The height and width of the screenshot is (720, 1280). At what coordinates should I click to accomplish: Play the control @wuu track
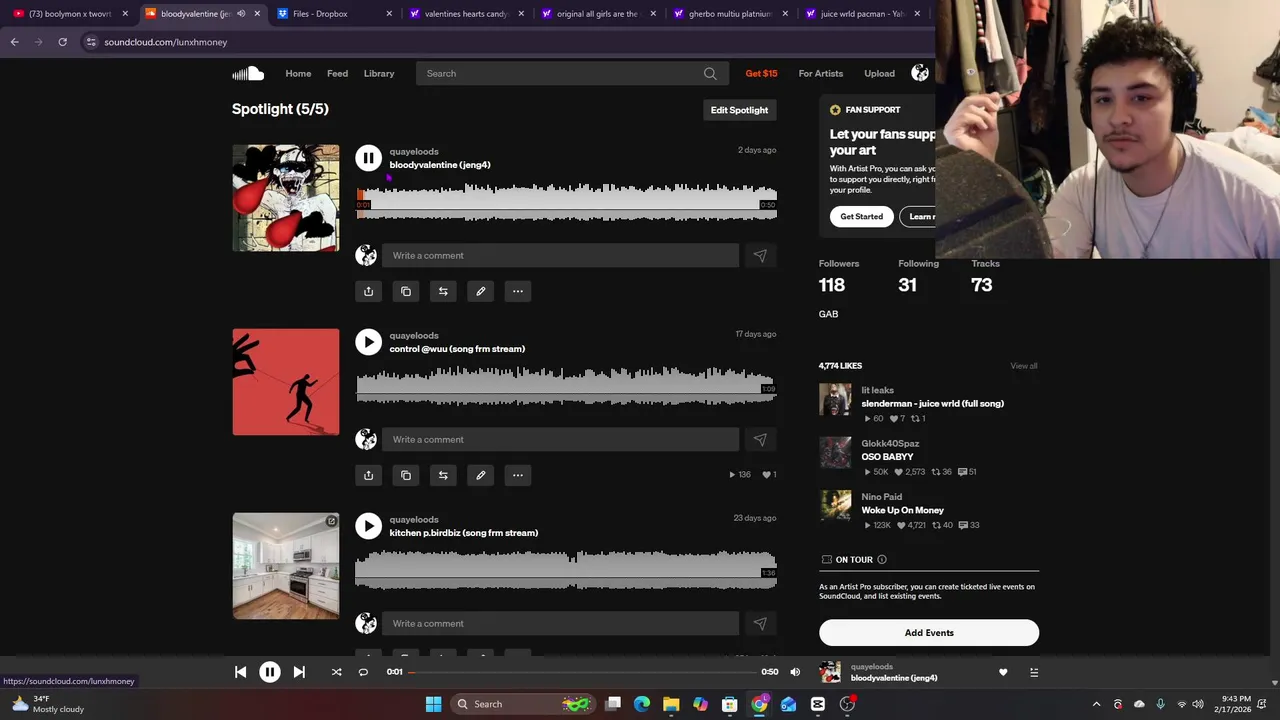368,342
